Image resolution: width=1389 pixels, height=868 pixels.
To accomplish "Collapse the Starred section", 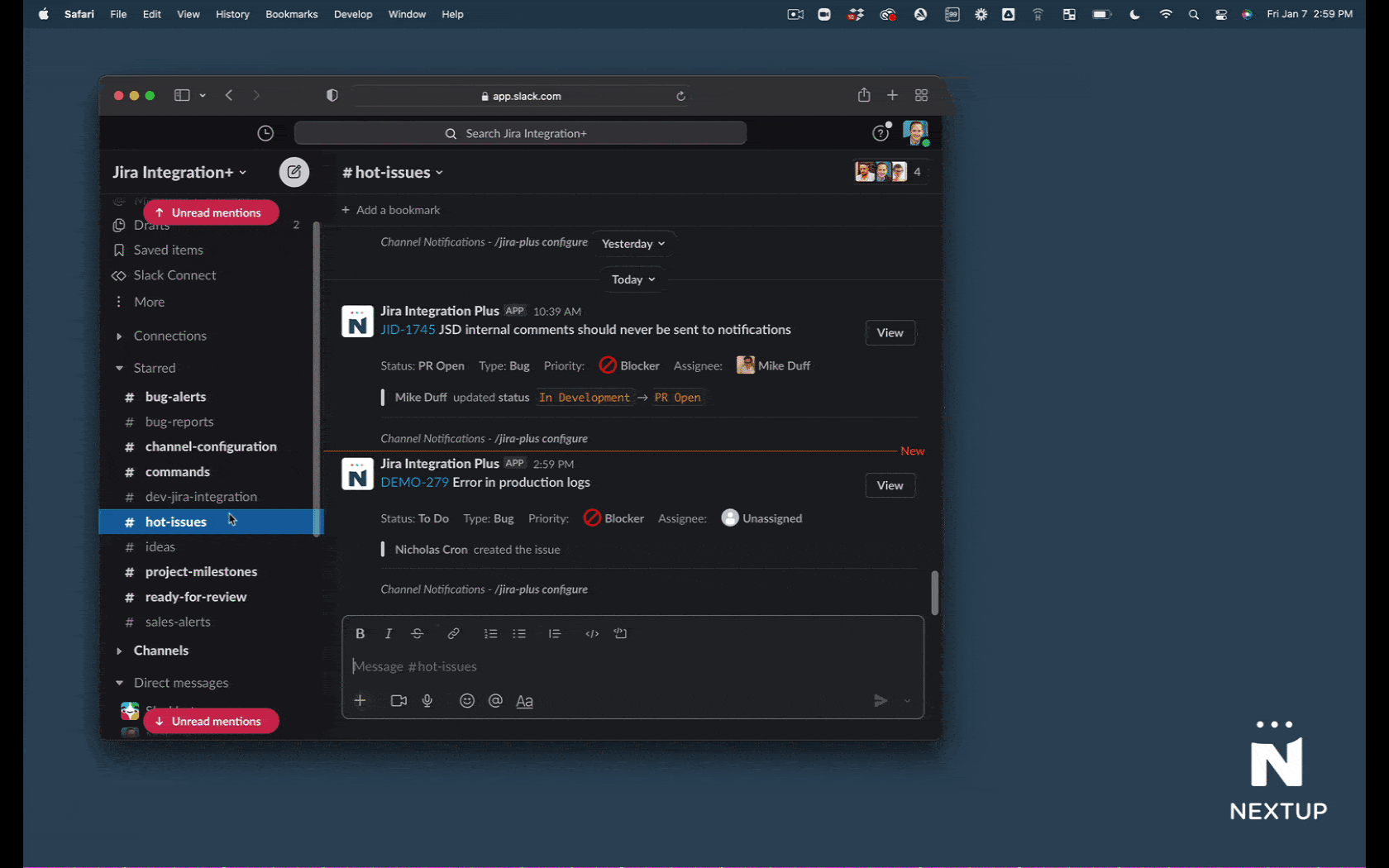I will [x=119, y=368].
